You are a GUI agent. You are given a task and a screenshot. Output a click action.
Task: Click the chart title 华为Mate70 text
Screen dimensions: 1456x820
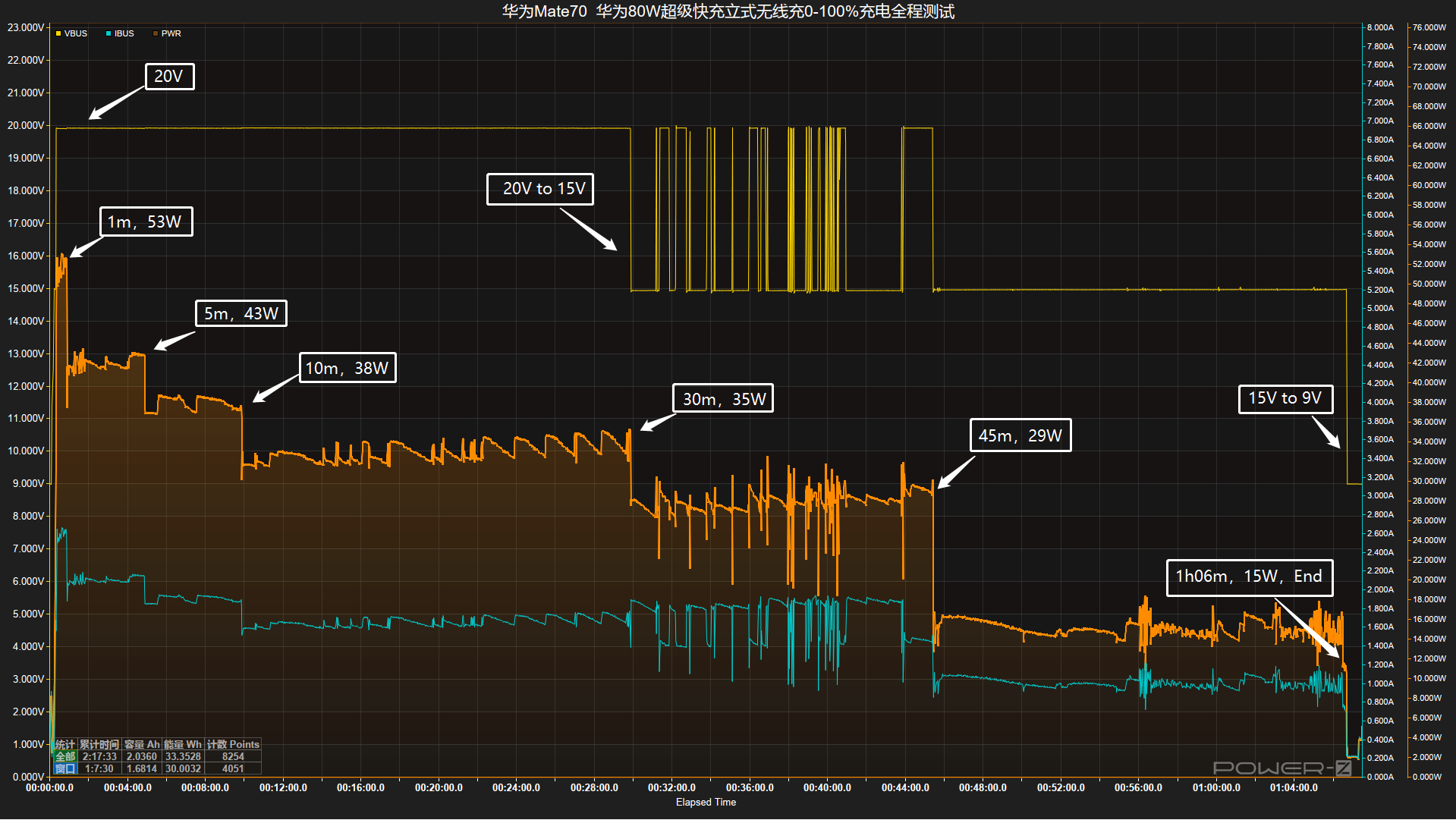[x=544, y=11]
